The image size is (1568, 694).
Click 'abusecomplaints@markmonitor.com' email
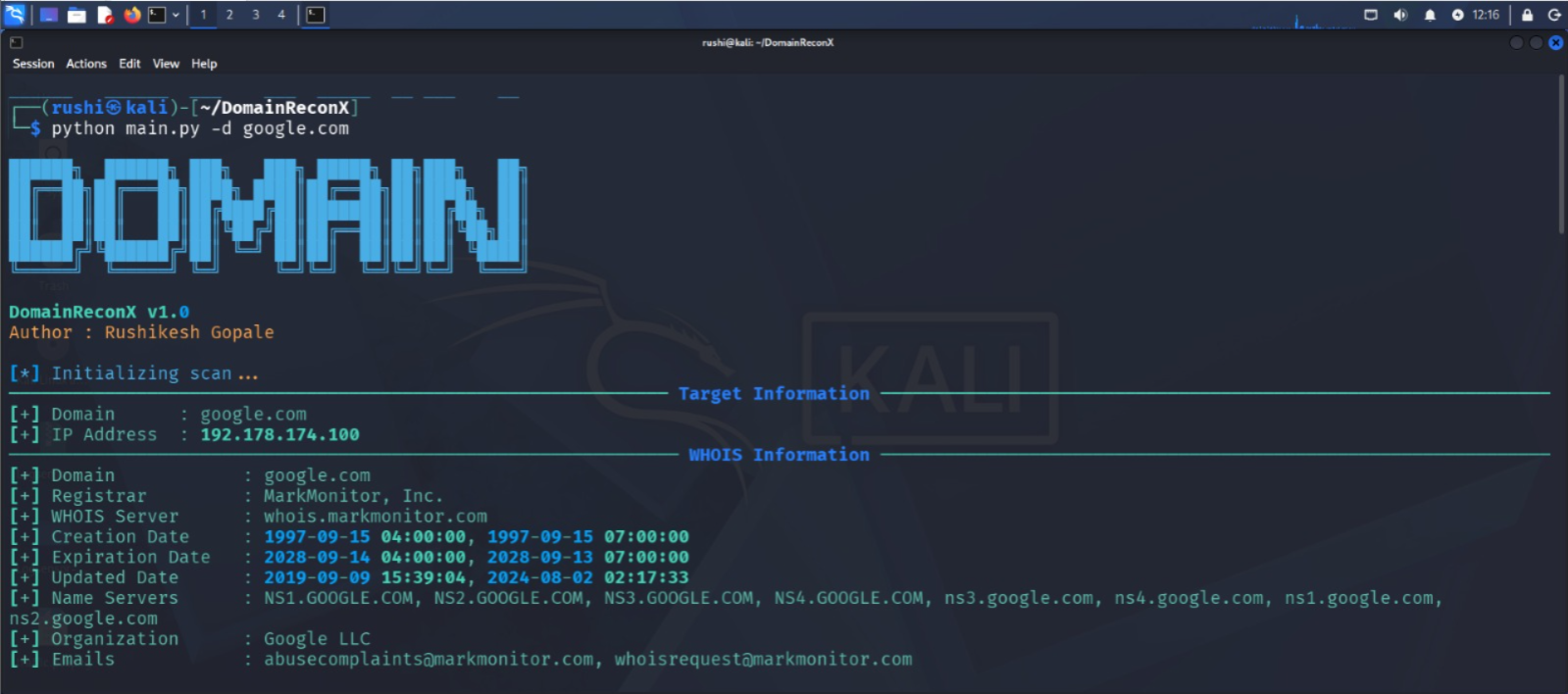pyautogui.click(x=429, y=660)
